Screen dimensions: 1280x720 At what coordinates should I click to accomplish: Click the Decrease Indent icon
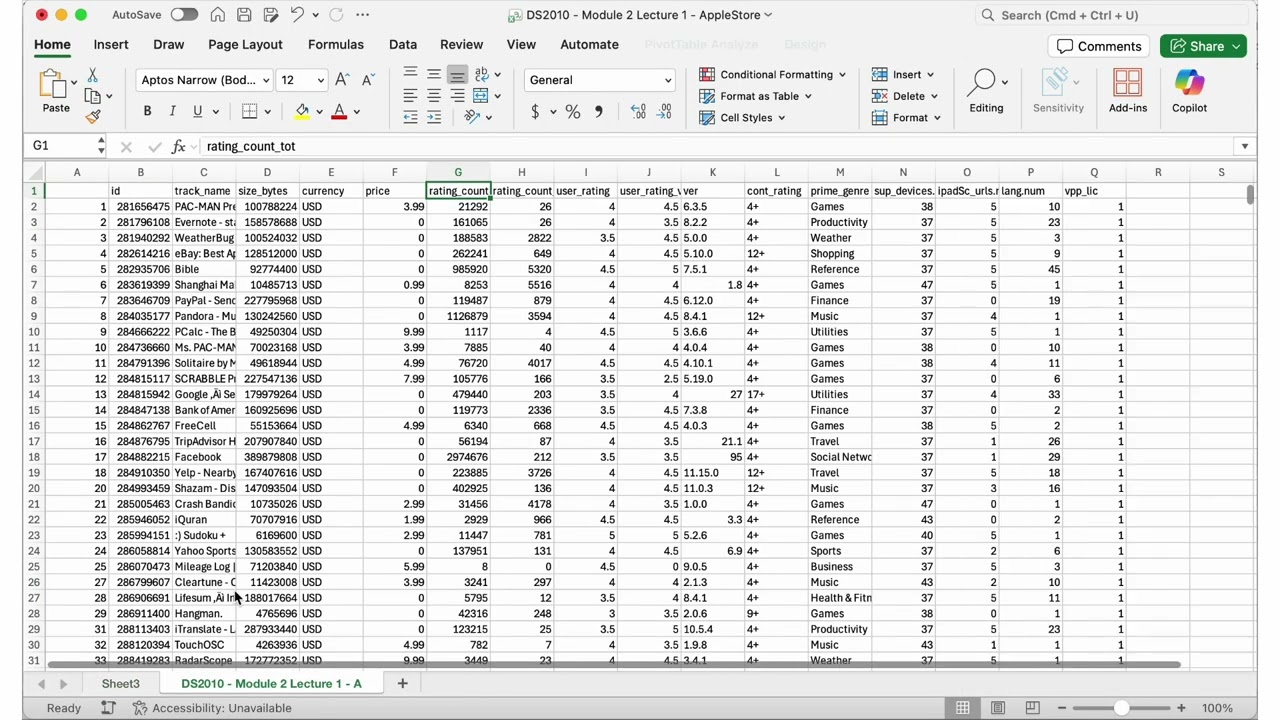pos(410,117)
